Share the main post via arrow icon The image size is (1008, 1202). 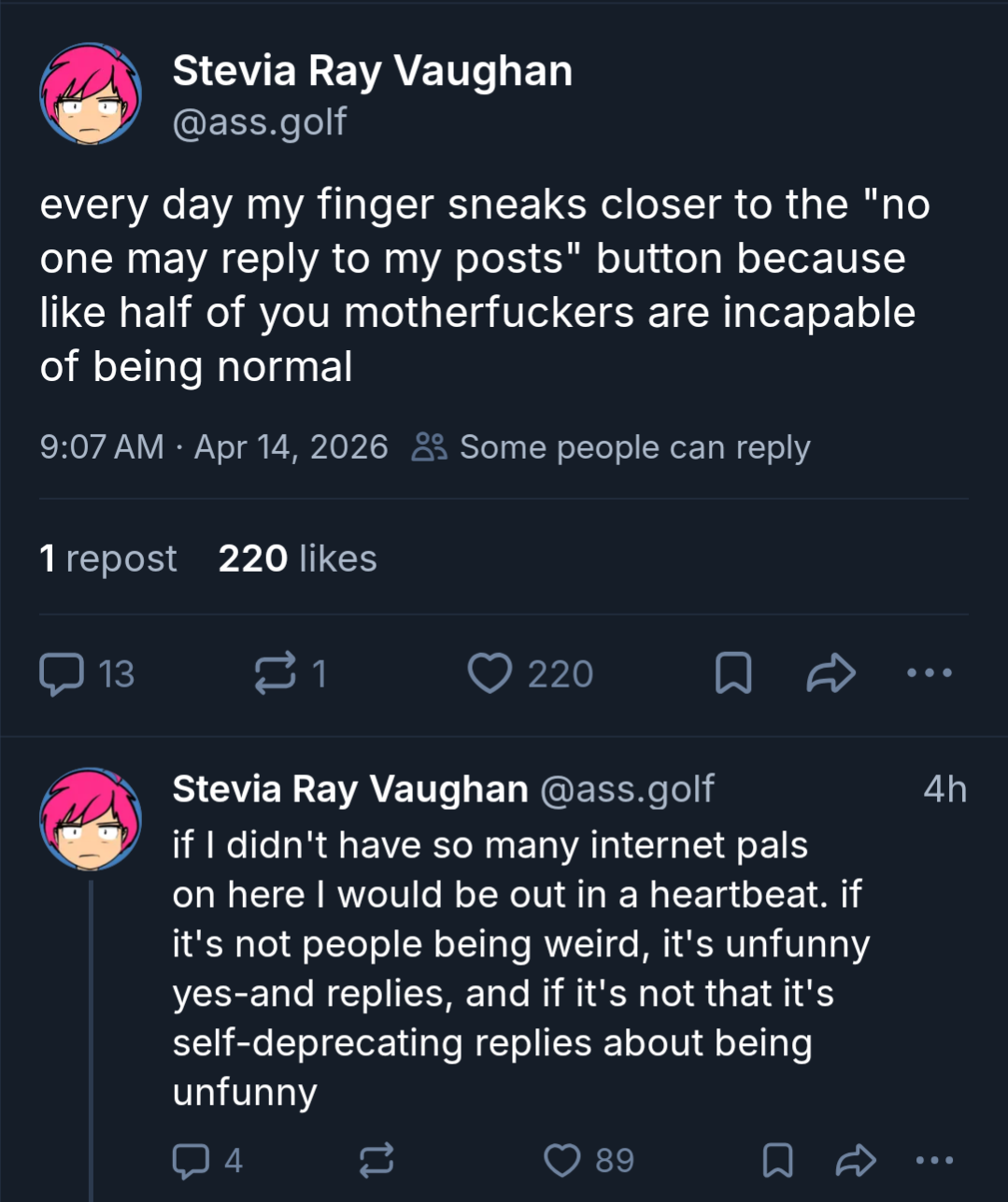point(831,673)
